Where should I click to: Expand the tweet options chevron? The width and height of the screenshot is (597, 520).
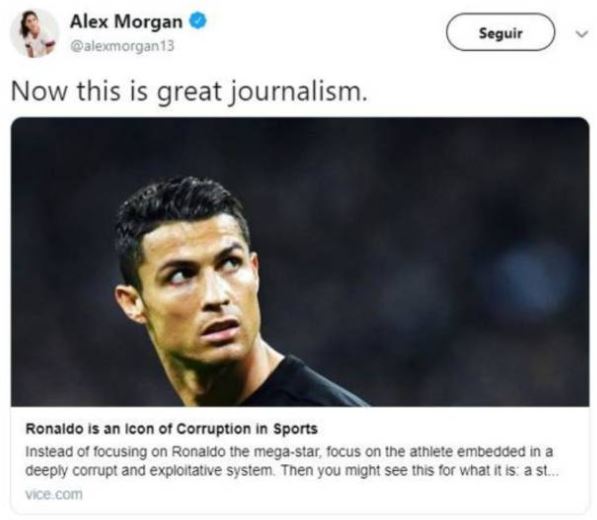point(581,34)
